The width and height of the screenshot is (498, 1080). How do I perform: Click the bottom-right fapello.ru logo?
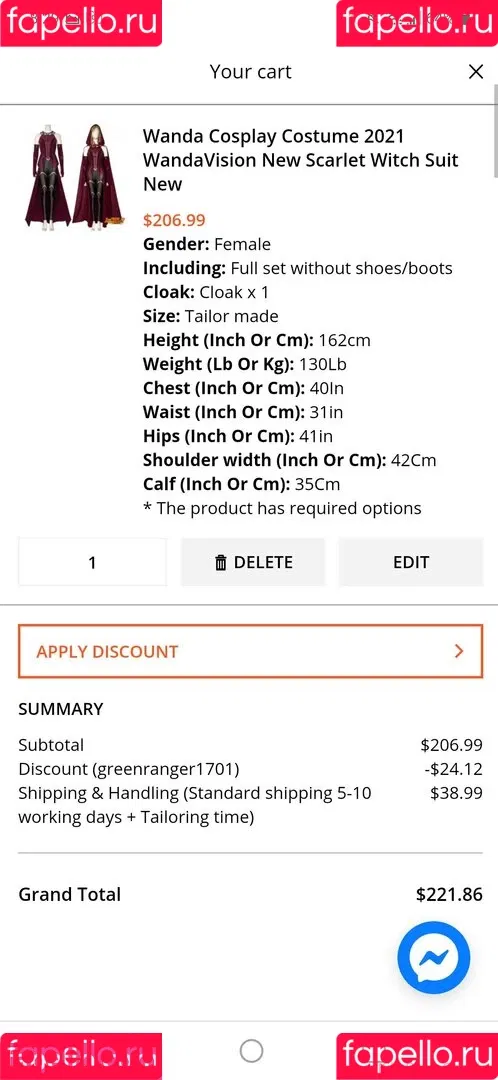pos(417,1057)
